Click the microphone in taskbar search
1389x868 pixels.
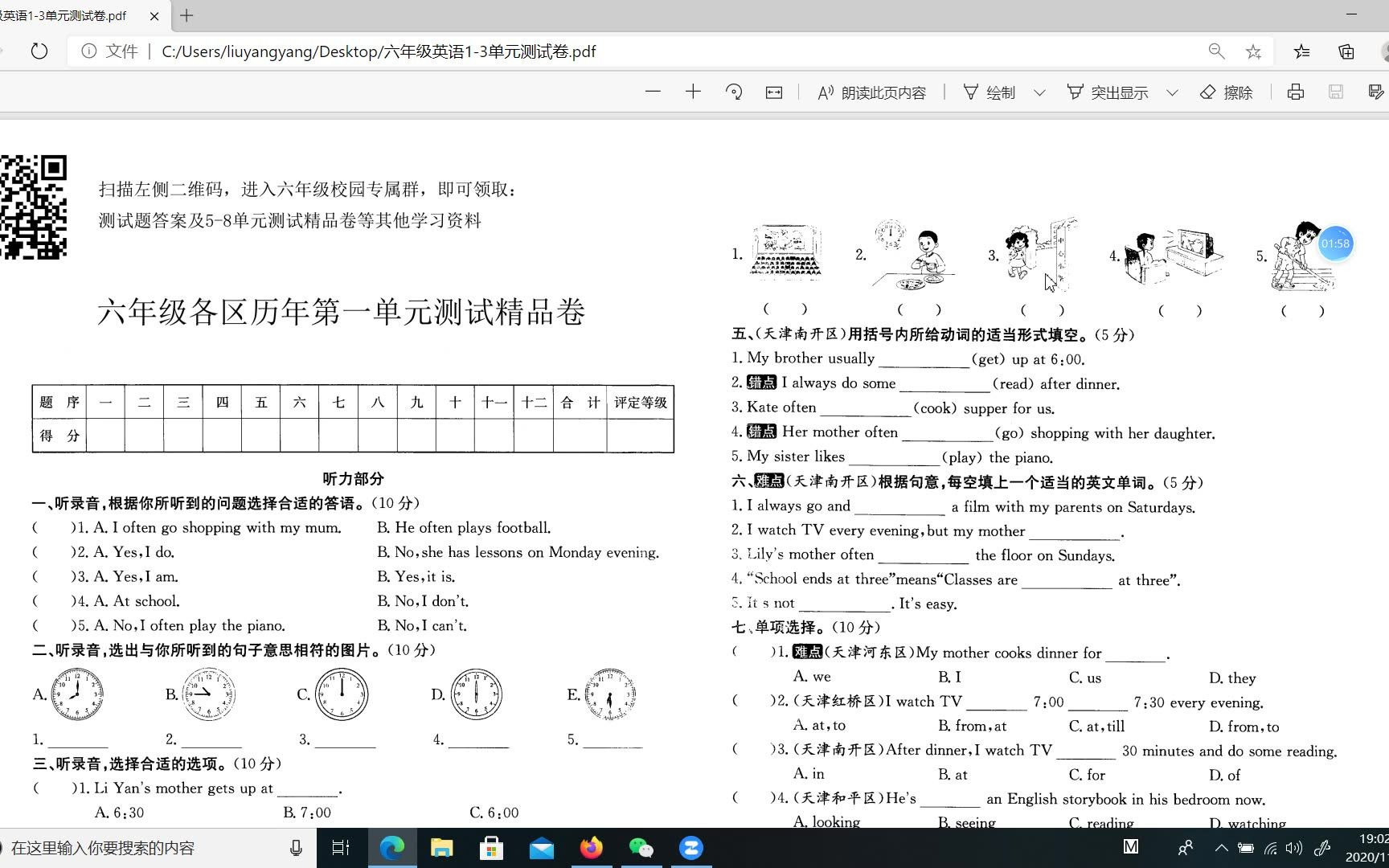point(296,848)
